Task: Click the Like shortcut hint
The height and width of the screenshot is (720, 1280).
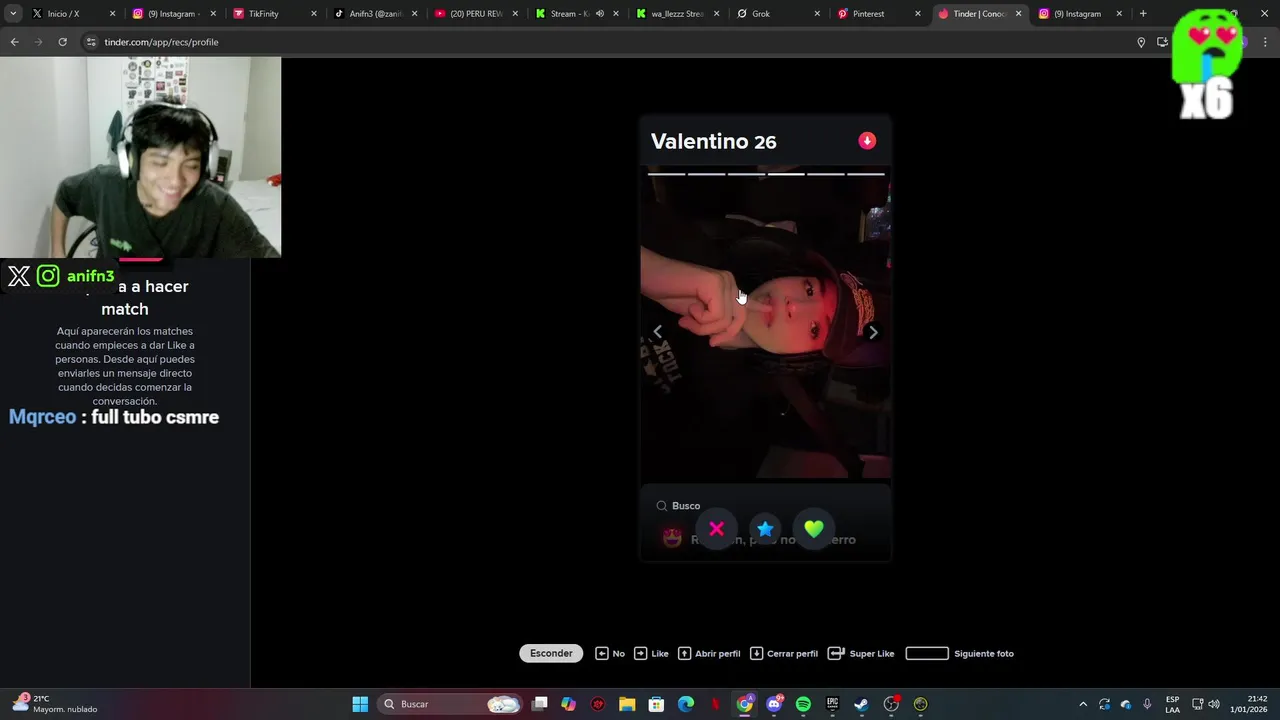Action: pos(652,653)
